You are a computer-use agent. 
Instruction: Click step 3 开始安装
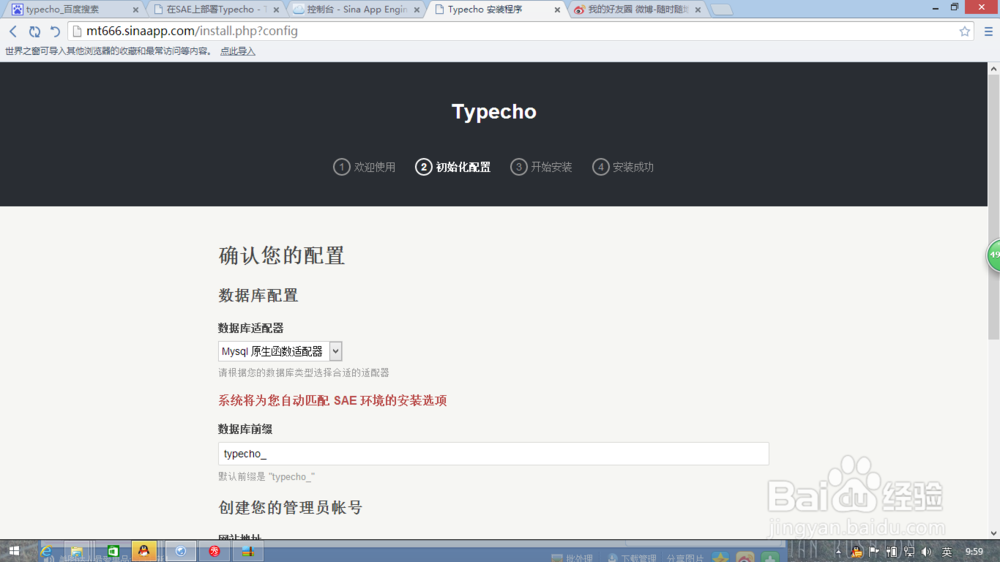[x=541, y=167]
